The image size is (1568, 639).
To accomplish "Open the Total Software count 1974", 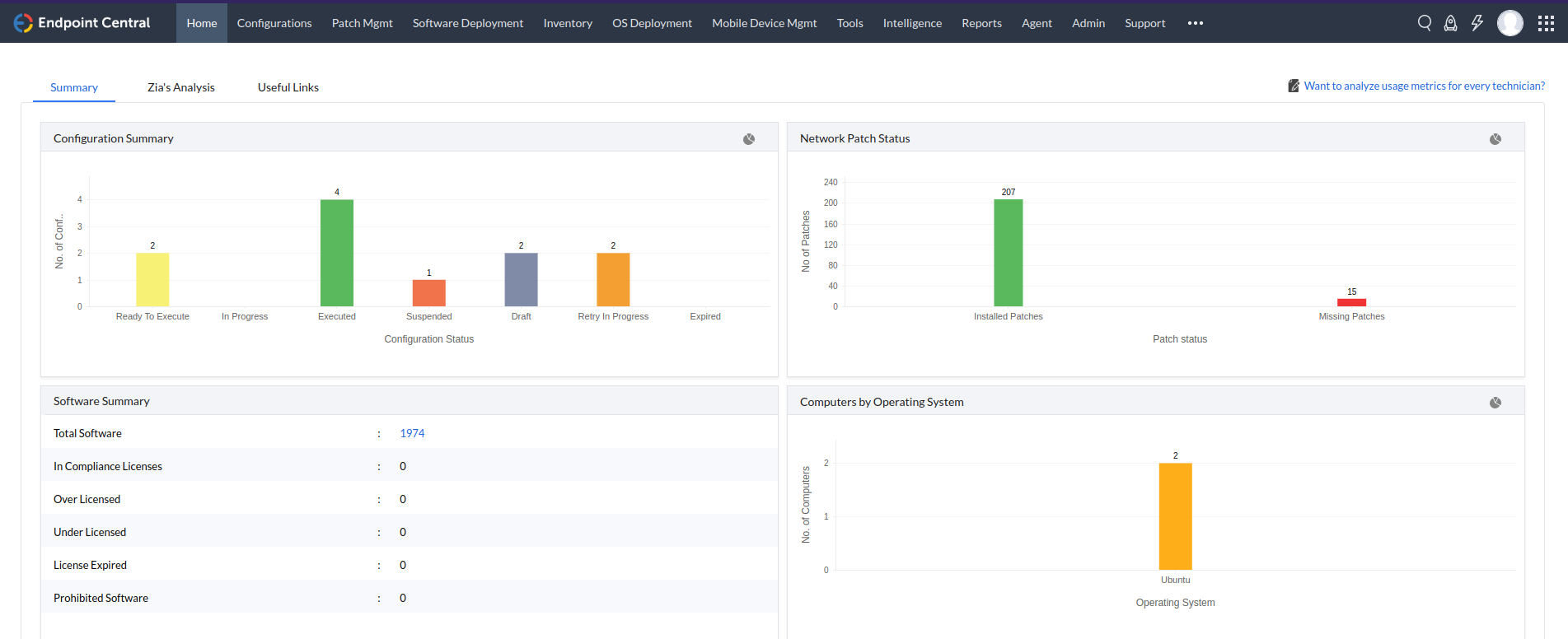I will click(x=412, y=433).
